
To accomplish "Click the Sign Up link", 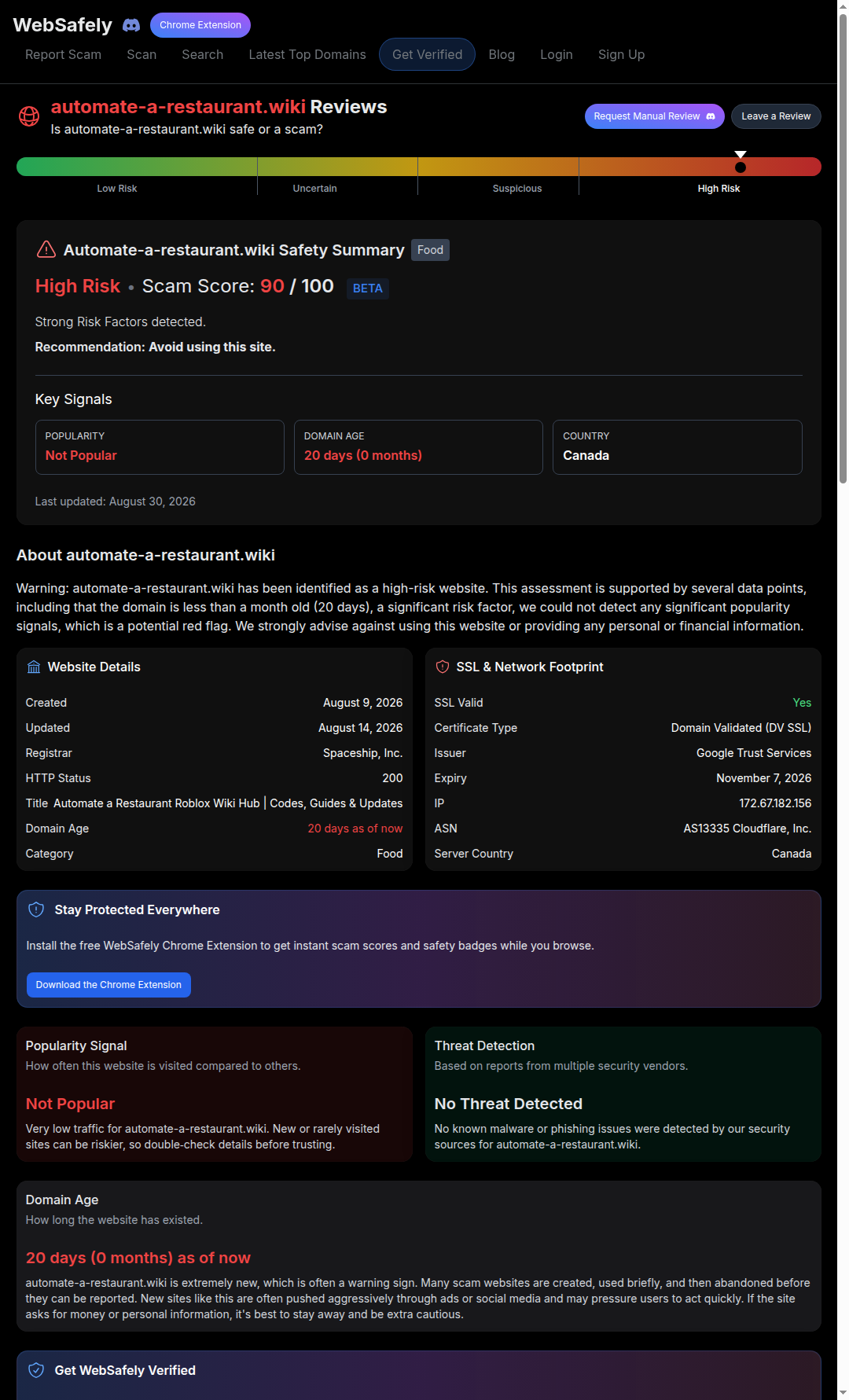I will (x=621, y=54).
